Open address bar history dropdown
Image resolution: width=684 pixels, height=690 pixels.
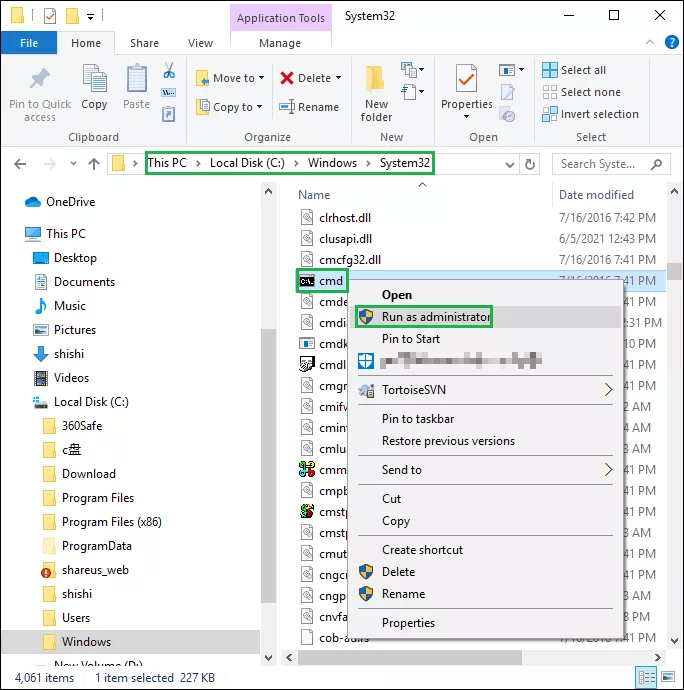(x=510, y=165)
